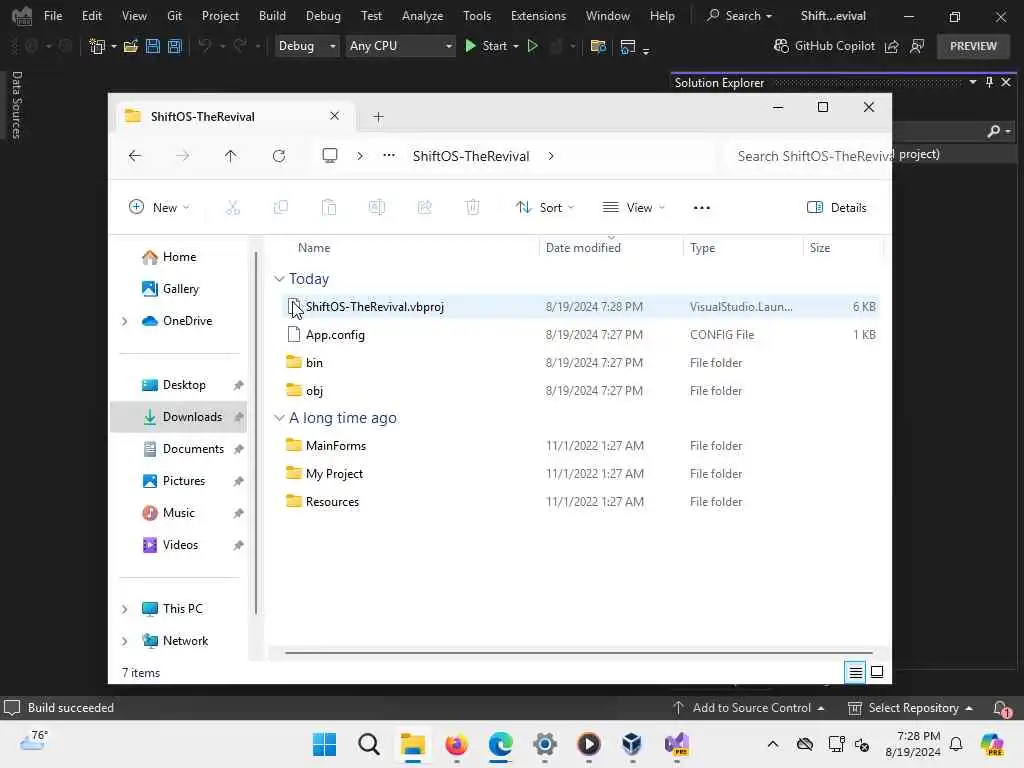The image size is (1024, 768).
Task: Expand the OneDrive tree node
Action: pyautogui.click(x=125, y=321)
